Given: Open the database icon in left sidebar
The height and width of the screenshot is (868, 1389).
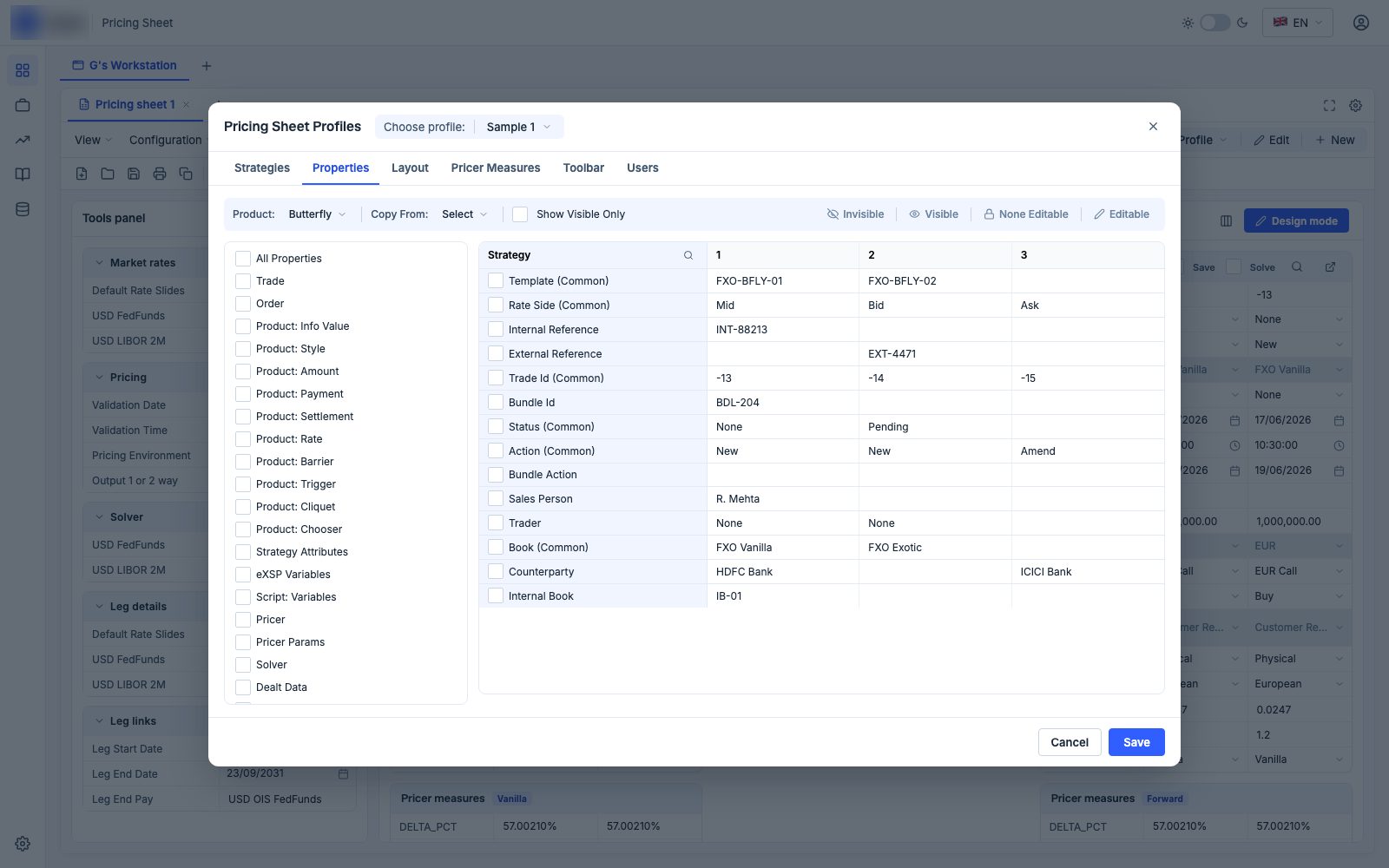Looking at the screenshot, I should (x=23, y=209).
